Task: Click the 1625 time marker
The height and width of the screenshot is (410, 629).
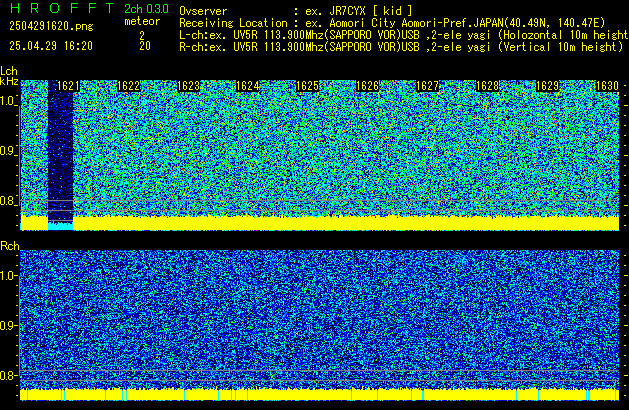Action: click(307, 86)
